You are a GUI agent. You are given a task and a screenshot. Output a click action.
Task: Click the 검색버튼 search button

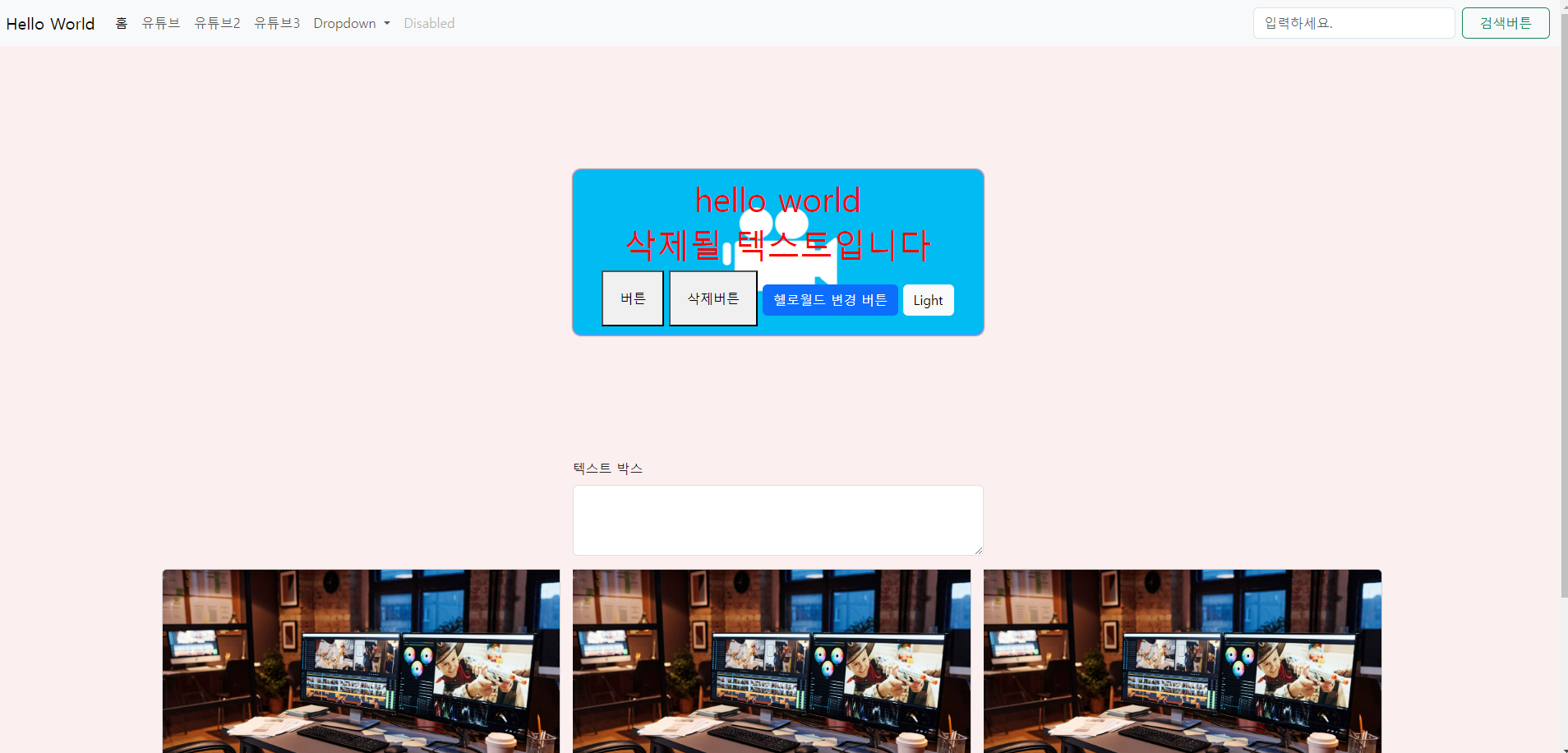(x=1506, y=23)
